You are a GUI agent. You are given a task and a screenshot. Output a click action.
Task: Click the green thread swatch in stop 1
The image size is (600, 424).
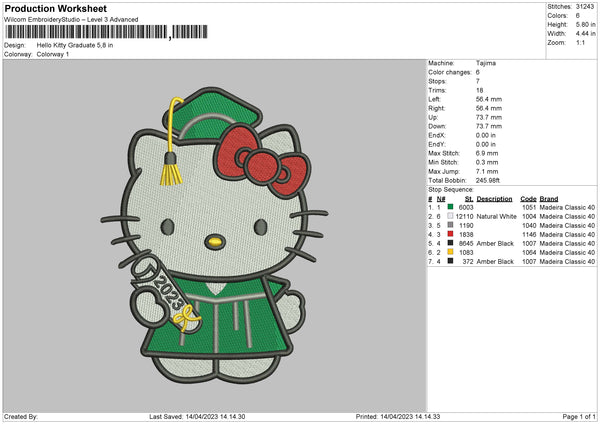[x=451, y=207]
